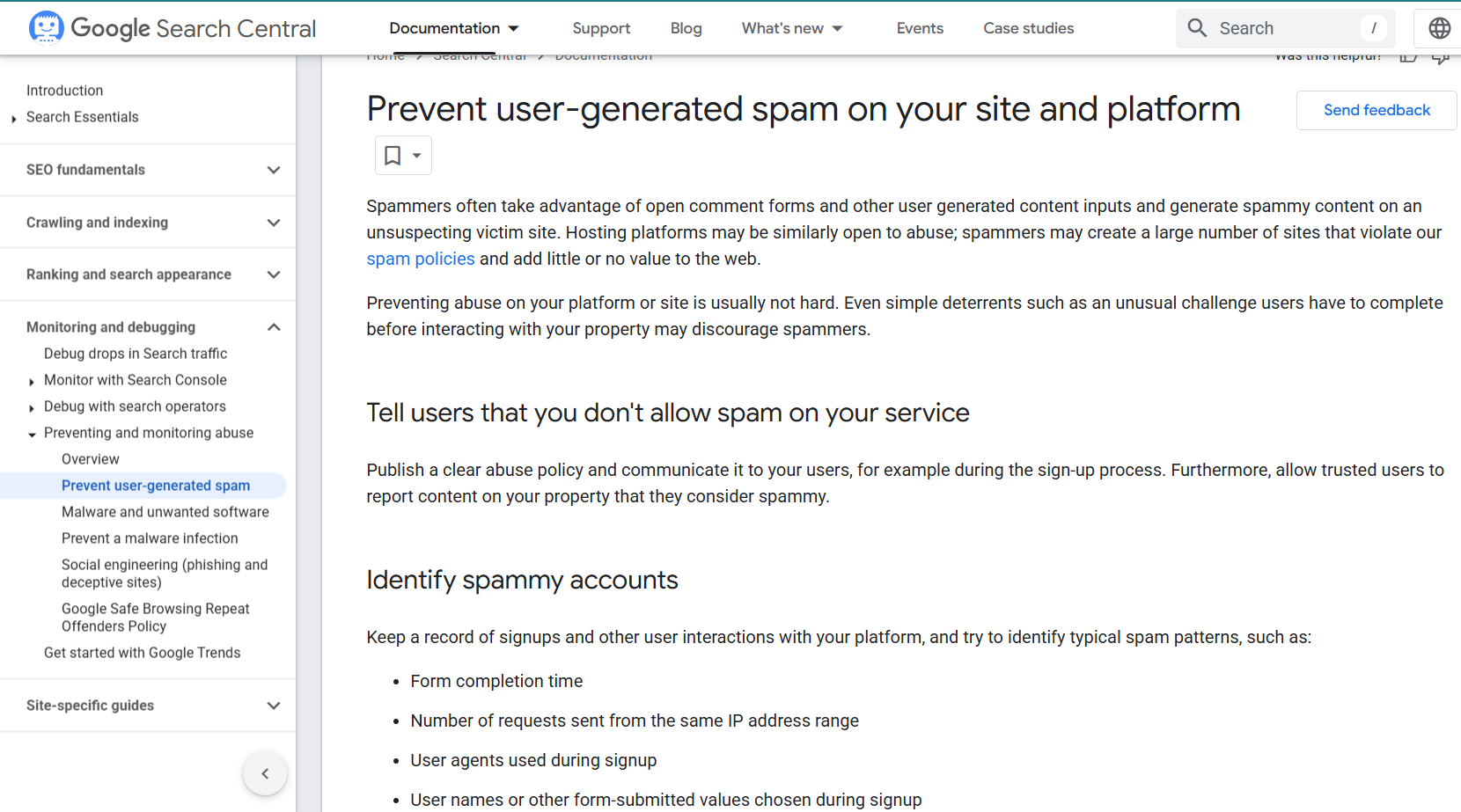
Task: Click the Send feedback button
Action: click(x=1377, y=110)
